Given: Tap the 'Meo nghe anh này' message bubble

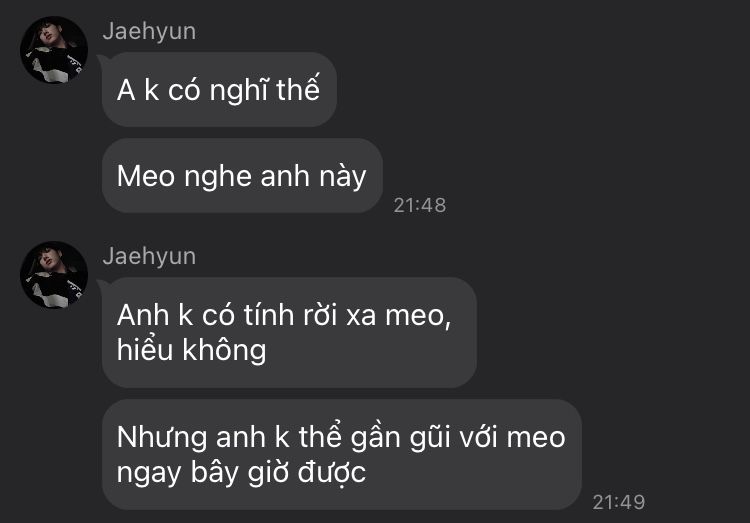Looking at the screenshot, I should (242, 176).
